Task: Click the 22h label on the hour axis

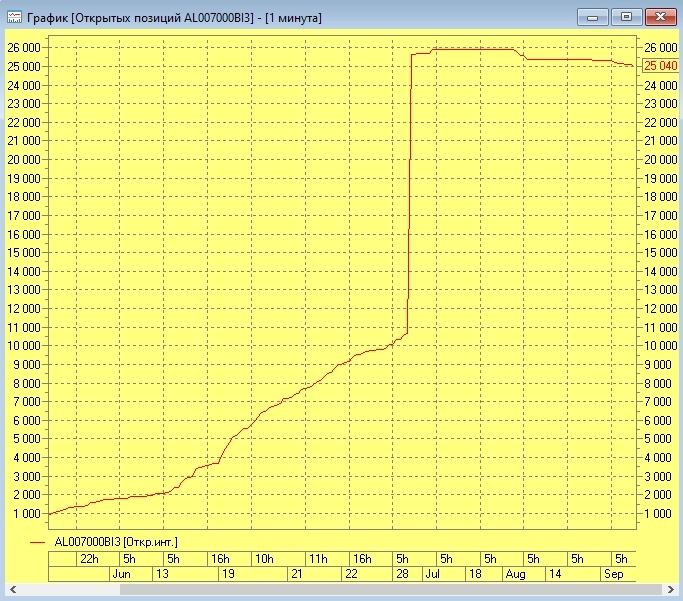Action: (x=89, y=558)
